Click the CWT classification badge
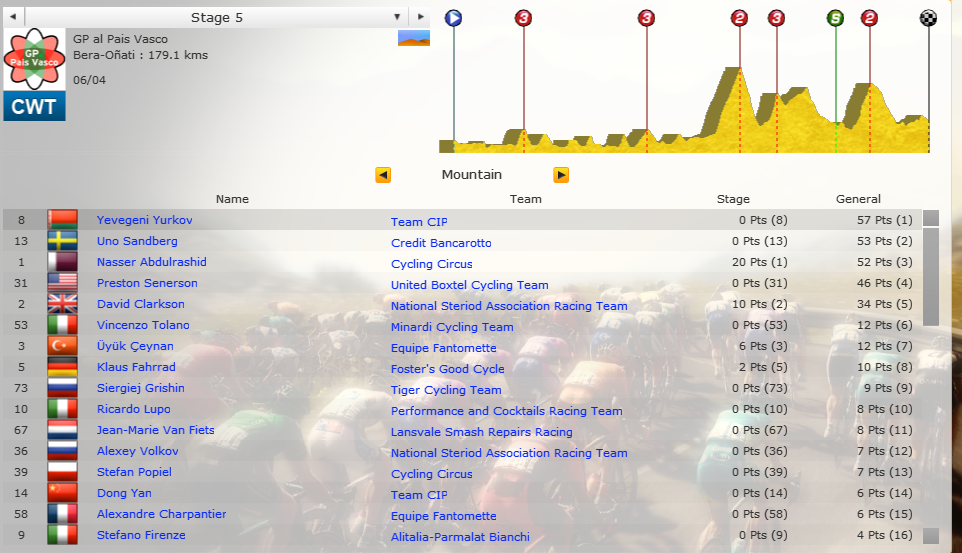The height and width of the screenshot is (553, 962). (x=34, y=106)
